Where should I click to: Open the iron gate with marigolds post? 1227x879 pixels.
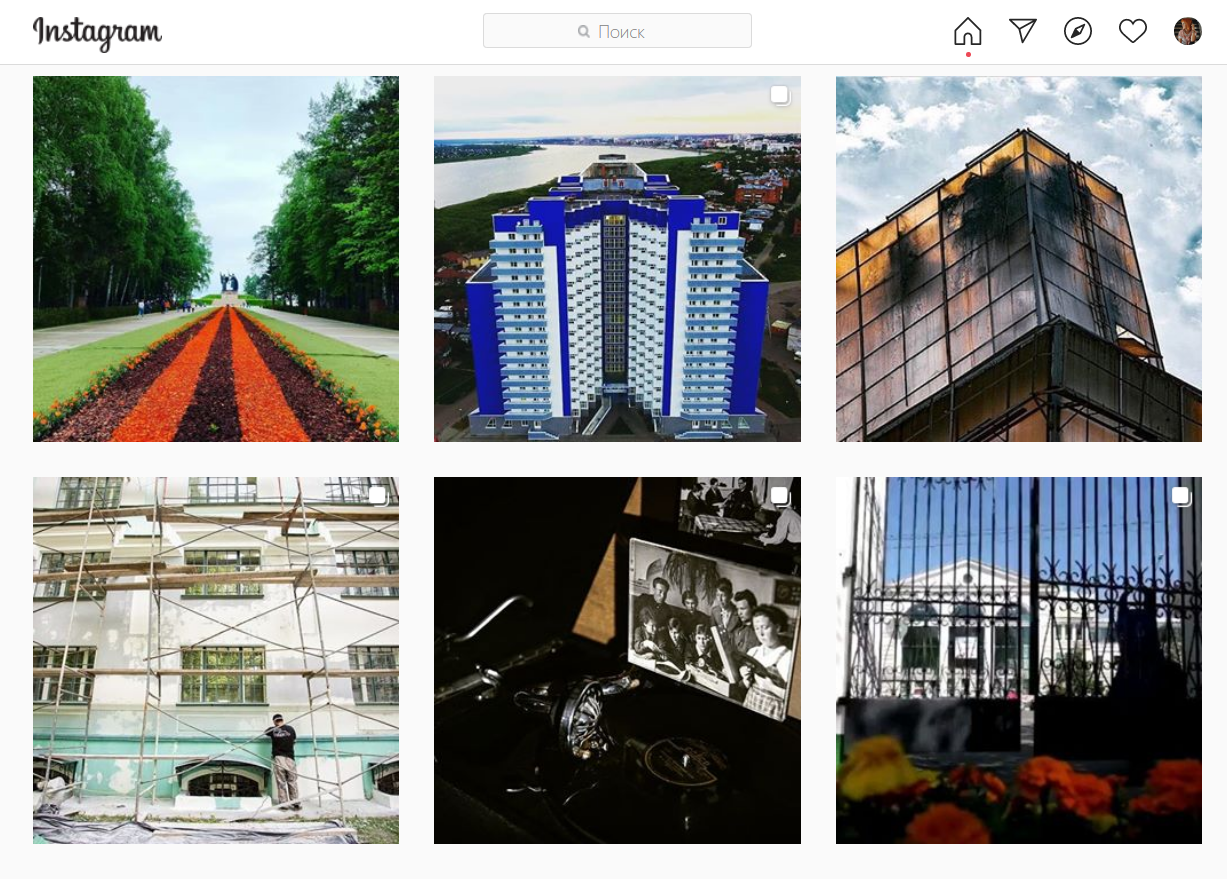tap(1019, 660)
